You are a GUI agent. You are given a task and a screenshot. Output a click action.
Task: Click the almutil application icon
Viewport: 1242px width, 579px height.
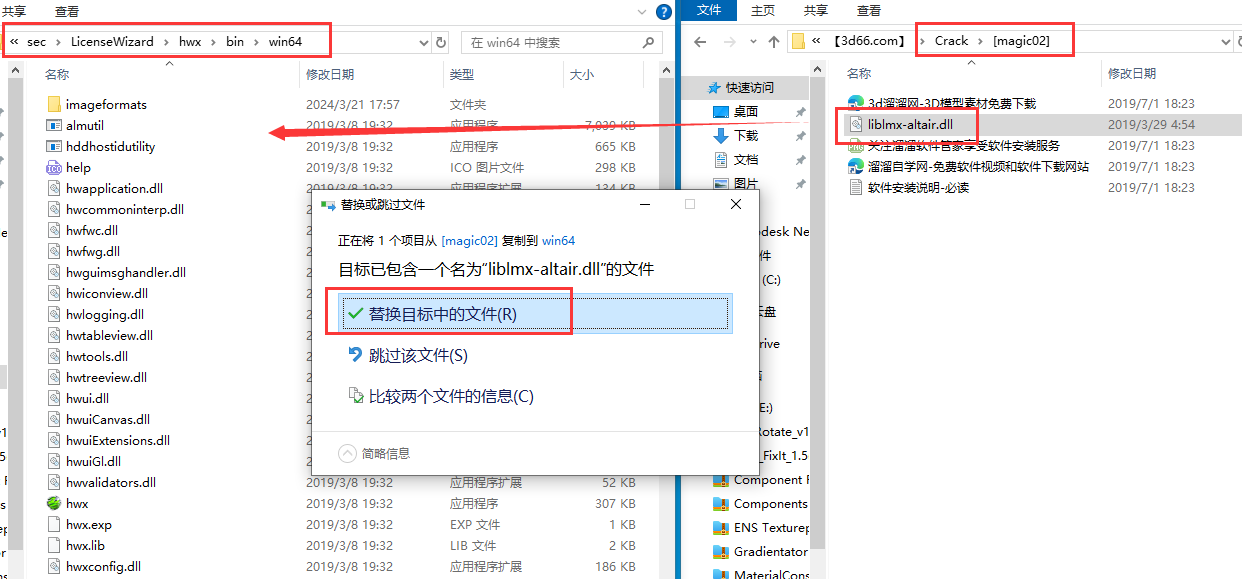(x=54, y=125)
